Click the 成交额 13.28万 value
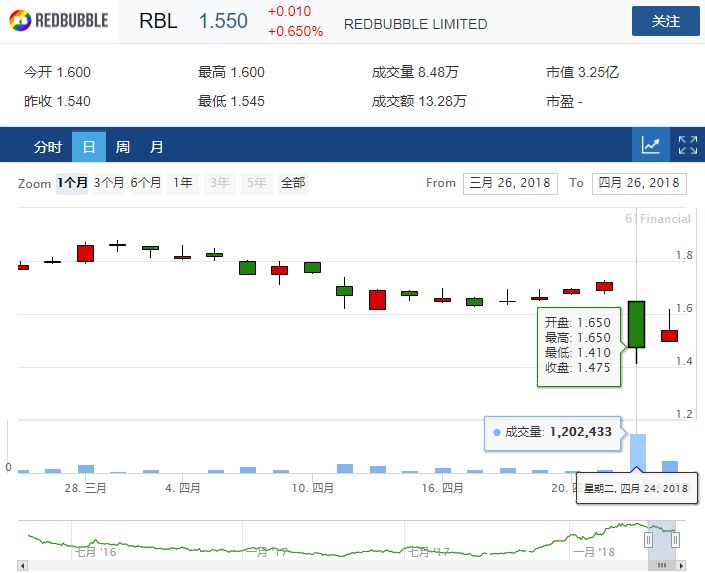Viewport: 705px width, 573px height. 419,101
